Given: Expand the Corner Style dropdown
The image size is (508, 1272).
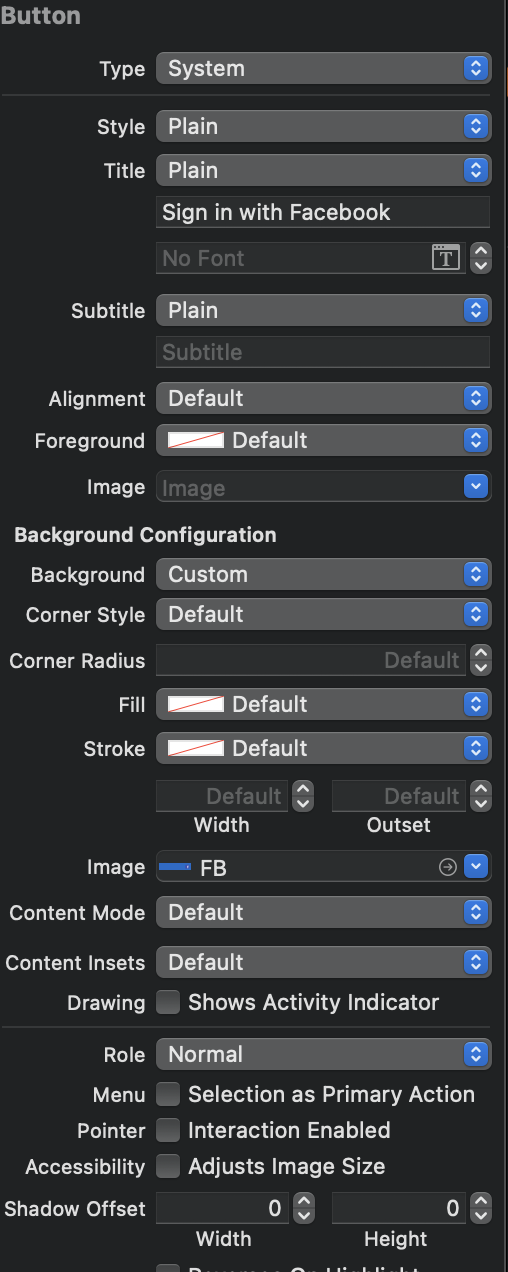Looking at the screenshot, I should 323,614.
